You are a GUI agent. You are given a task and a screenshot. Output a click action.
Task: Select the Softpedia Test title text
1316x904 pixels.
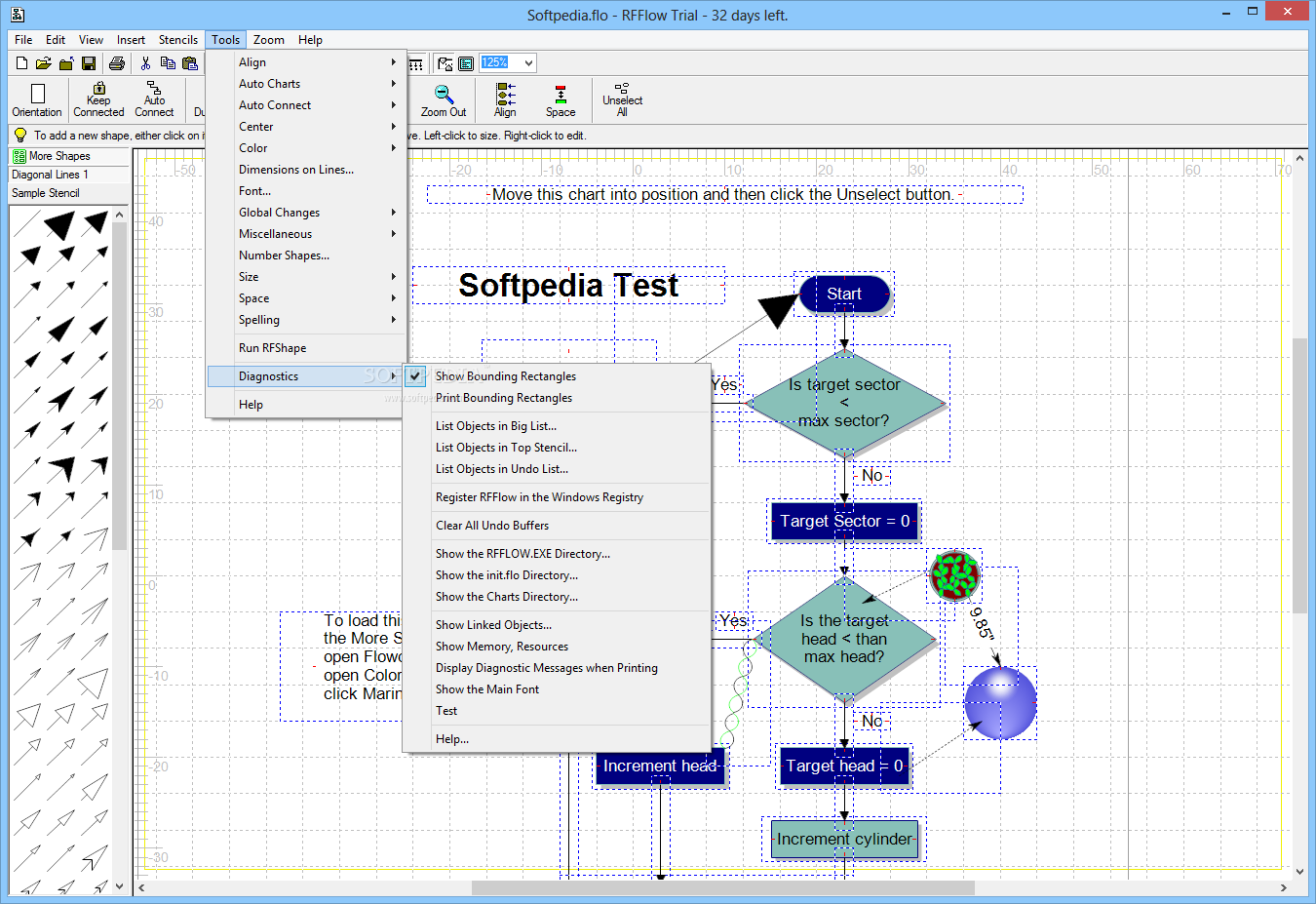click(x=568, y=286)
